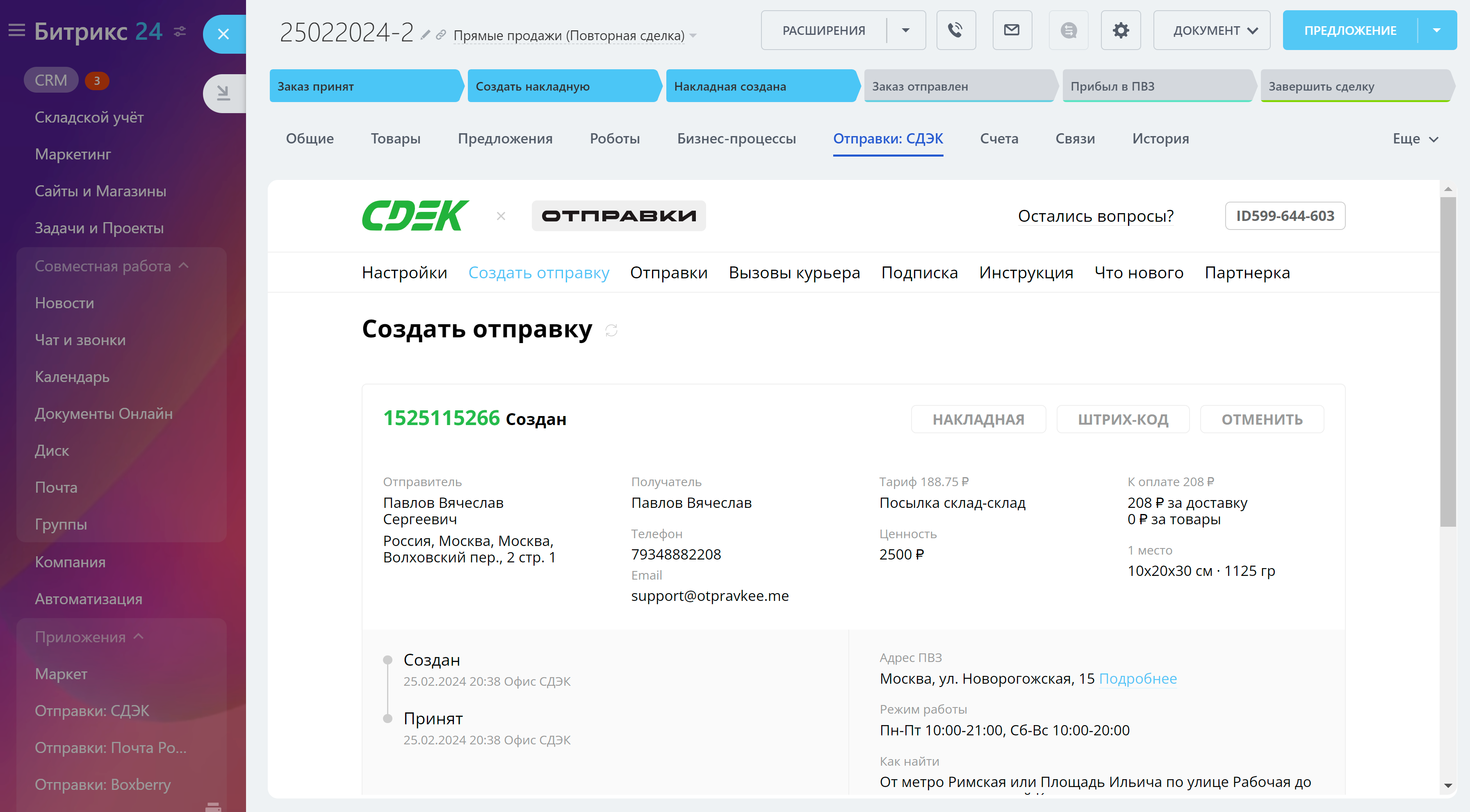The height and width of the screenshot is (812, 1470).
Task: Expand ПРЕДЛОЖЕНИЕ button dropdown arrow
Action: pos(1437,30)
